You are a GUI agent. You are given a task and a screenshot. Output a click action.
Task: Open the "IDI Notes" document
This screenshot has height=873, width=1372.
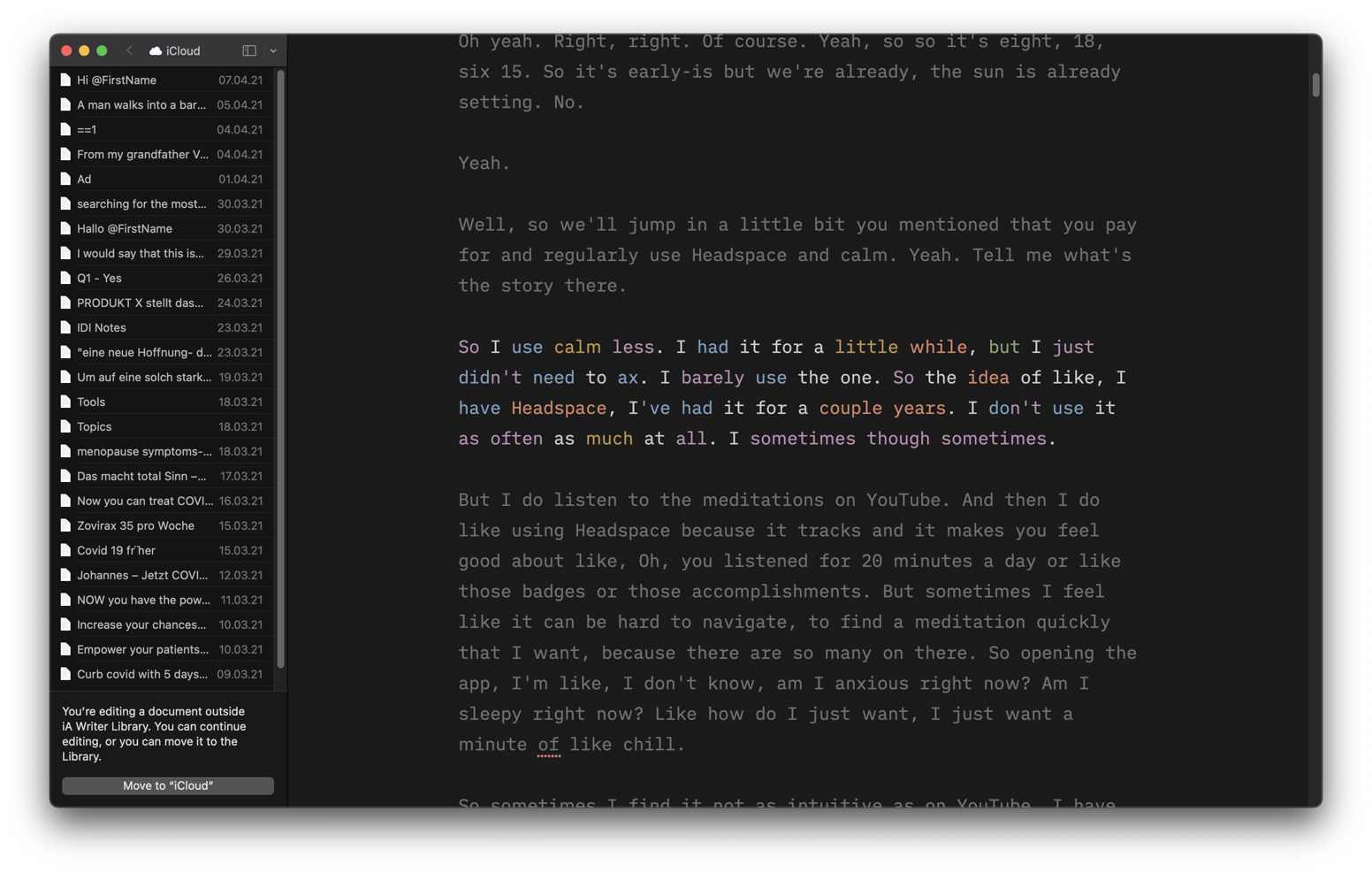(162, 327)
